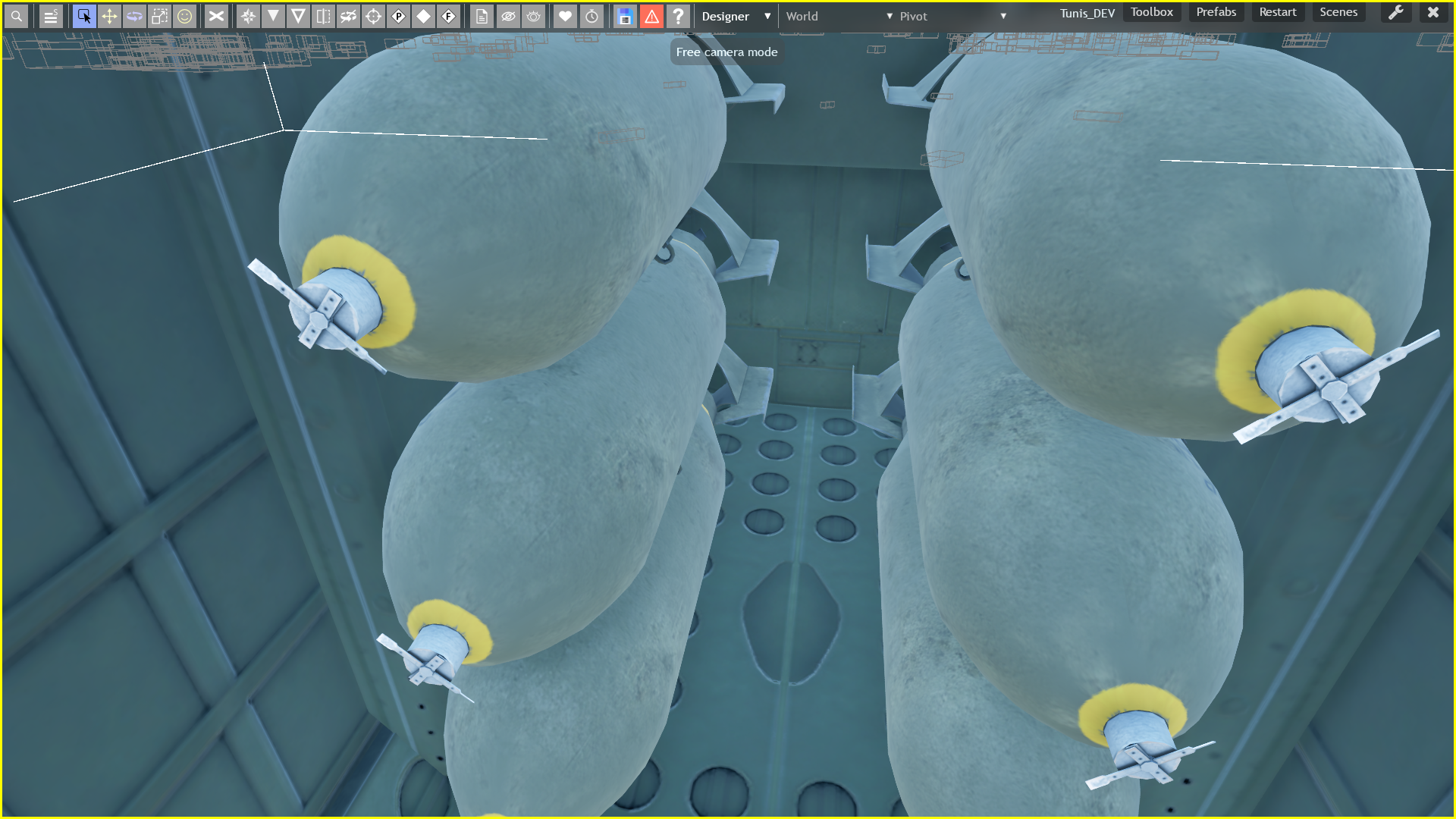
Task: Click the stopwatch timer icon
Action: (x=591, y=16)
